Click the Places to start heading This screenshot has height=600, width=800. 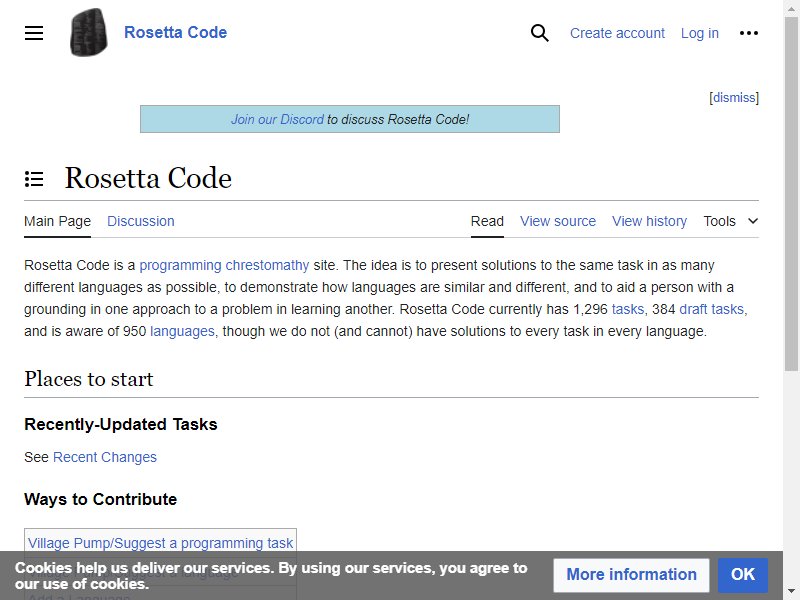click(88, 379)
